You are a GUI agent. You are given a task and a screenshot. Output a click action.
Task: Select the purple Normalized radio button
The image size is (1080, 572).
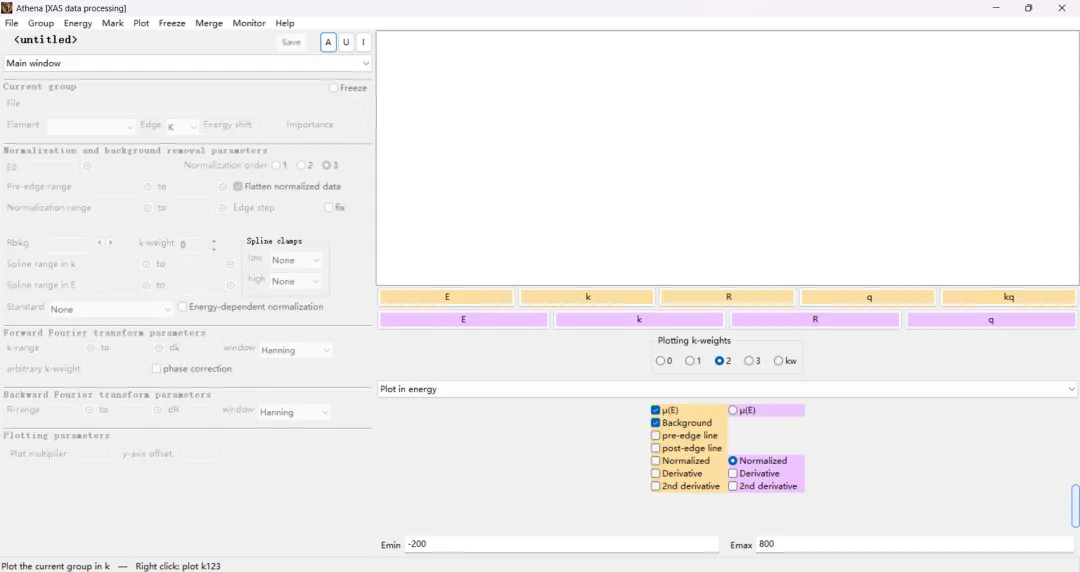tap(733, 460)
